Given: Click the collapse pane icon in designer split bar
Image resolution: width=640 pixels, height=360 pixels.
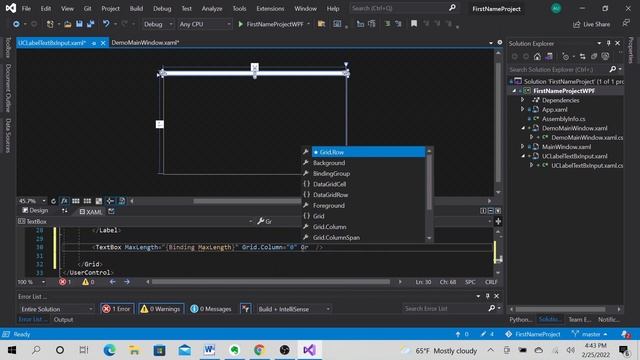Looking at the screenshot, I should (498, 211).
